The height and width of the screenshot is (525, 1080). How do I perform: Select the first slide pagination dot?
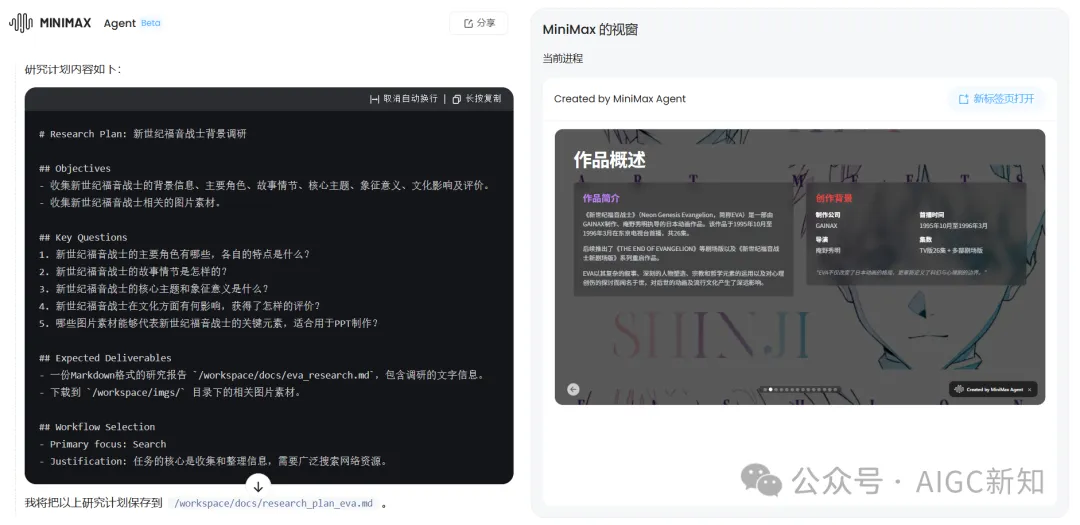tap(765, 389)
